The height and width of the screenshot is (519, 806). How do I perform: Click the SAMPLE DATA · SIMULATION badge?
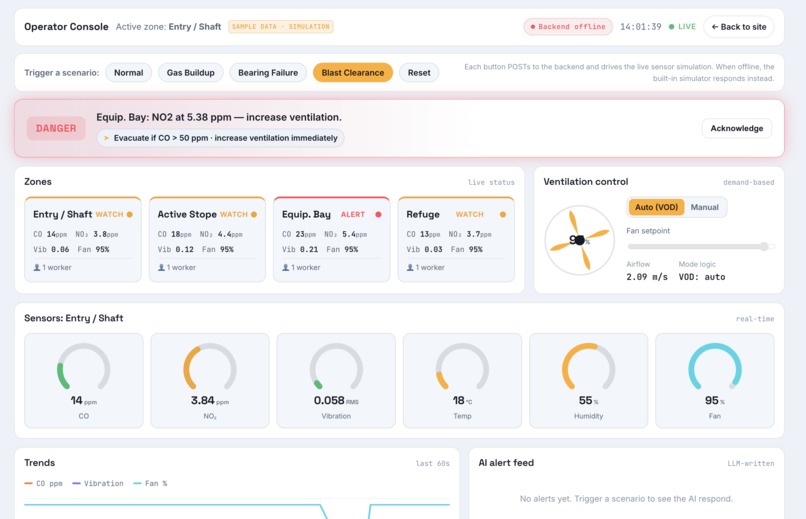click(281, 27)
